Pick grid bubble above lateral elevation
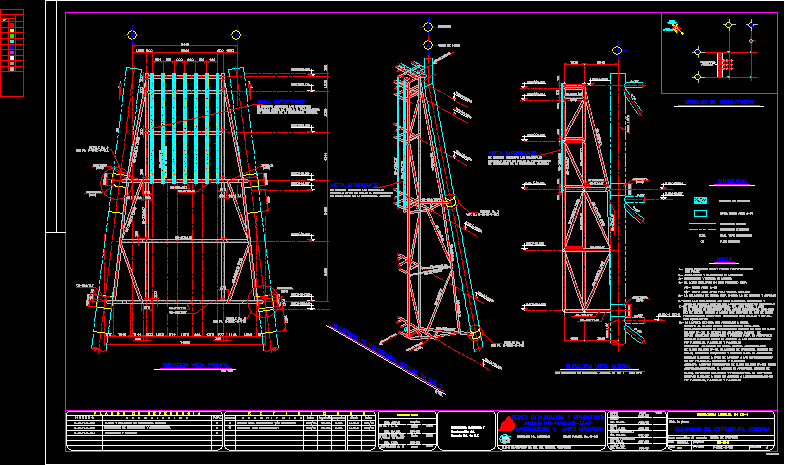Screen dimensions: 785x465 point(617,50)
